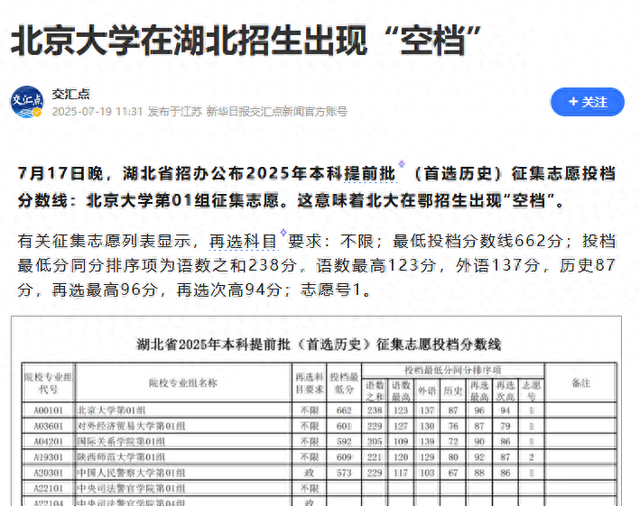Click the sparkle icon beside 本科提前批
Viewport: 640px width, 506px height.
402,164
